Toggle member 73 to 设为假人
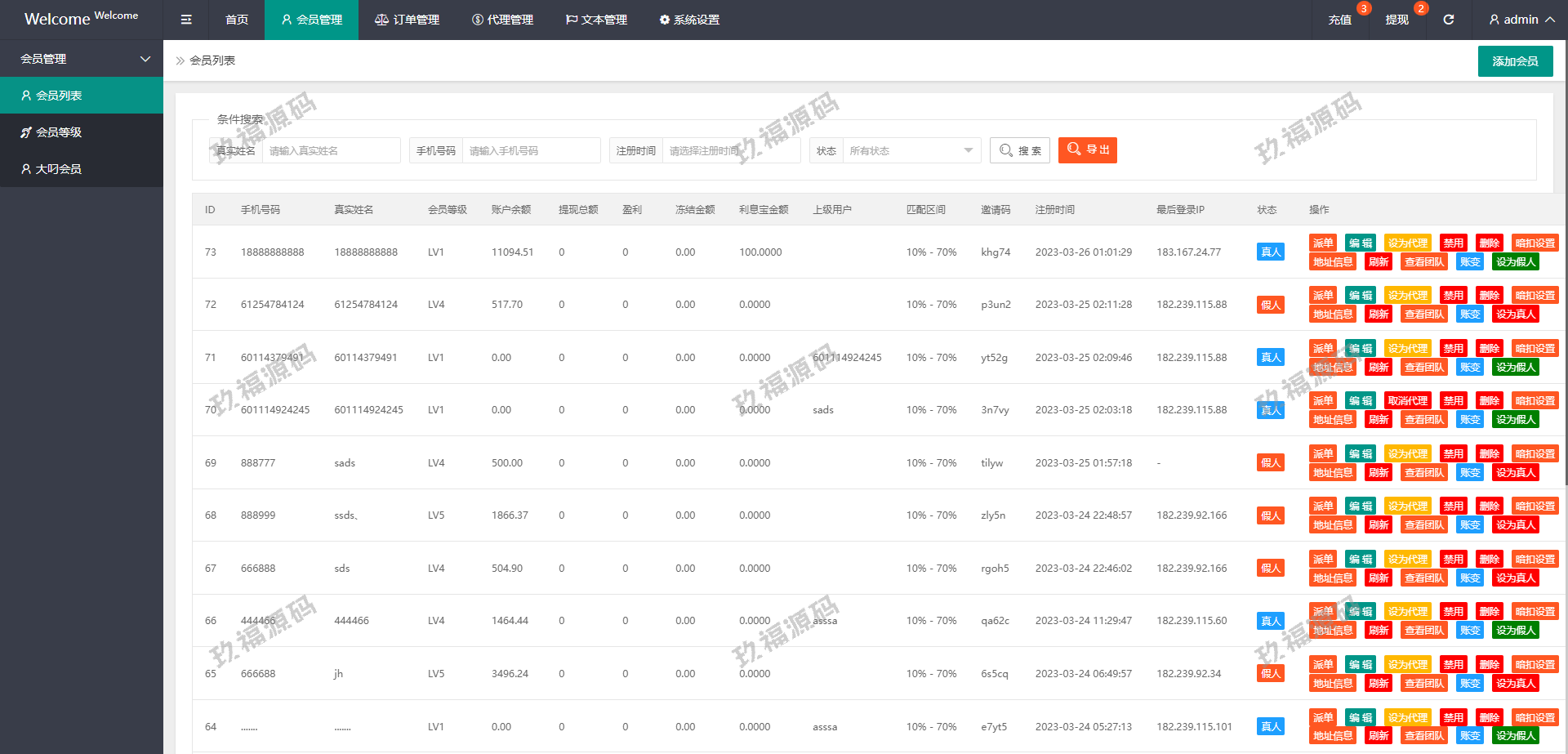The width and height of the screenshot is (1568, 754). click(x=1516, y=262)
